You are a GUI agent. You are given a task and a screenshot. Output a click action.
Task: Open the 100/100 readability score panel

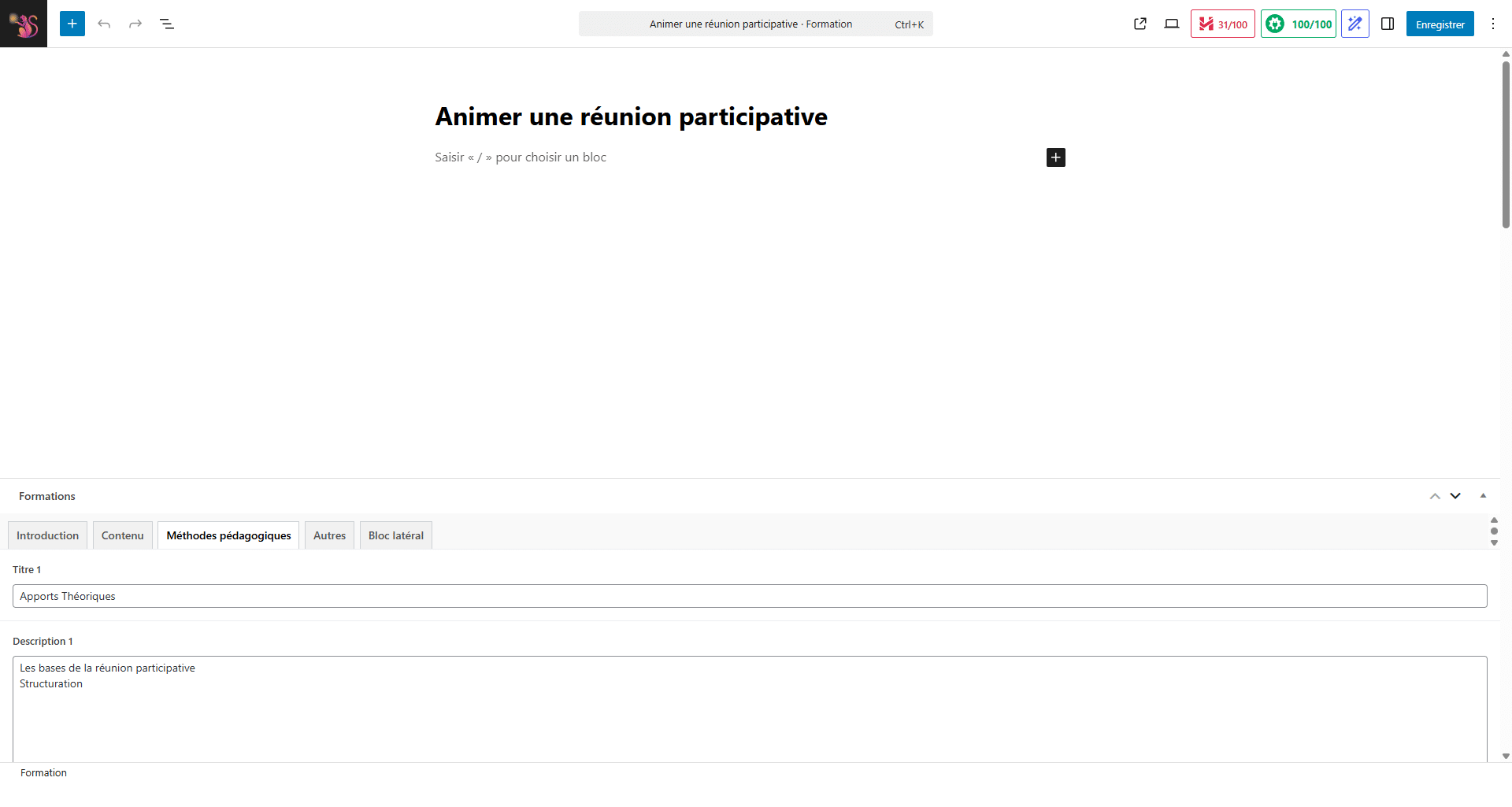coord(1298,24)
